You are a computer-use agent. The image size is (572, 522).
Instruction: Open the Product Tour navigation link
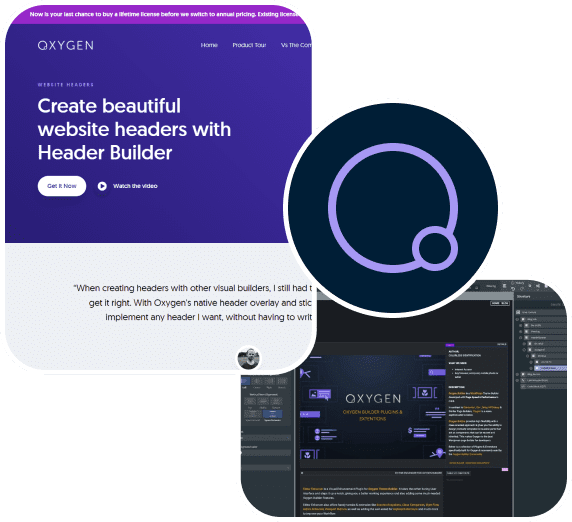250,45
